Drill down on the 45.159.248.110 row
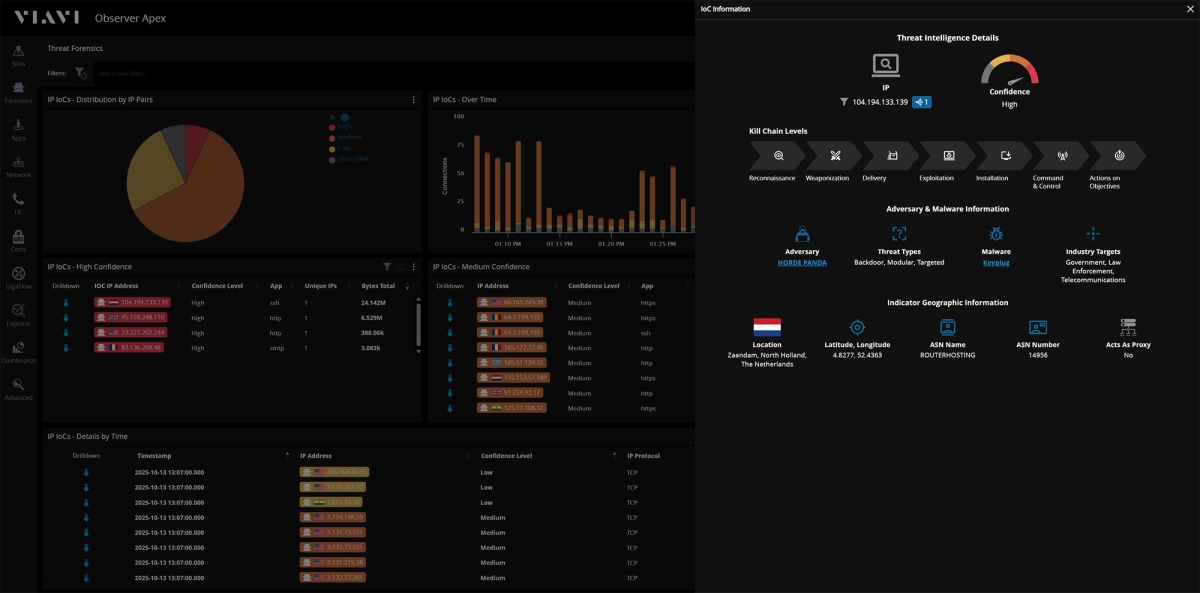This screenshot has width=1200, height=593. [x=66, y=318]
